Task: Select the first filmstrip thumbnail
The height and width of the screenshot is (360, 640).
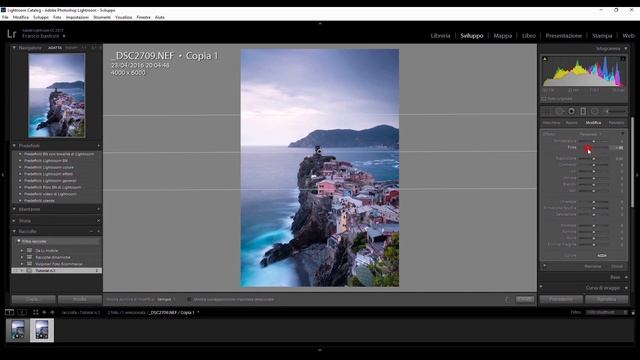Action: [x=18, y=330]
